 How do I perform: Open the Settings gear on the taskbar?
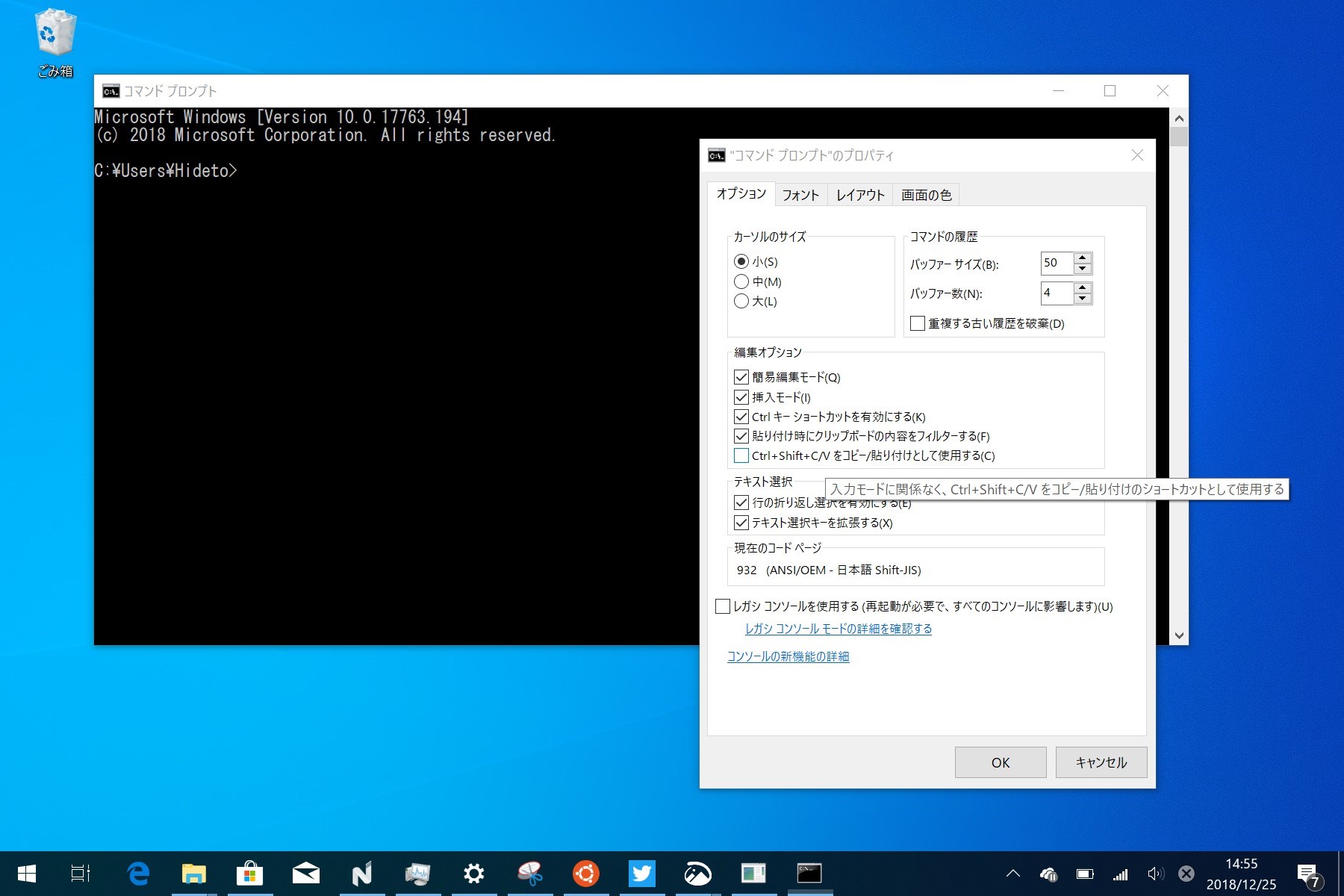(474, 873)
